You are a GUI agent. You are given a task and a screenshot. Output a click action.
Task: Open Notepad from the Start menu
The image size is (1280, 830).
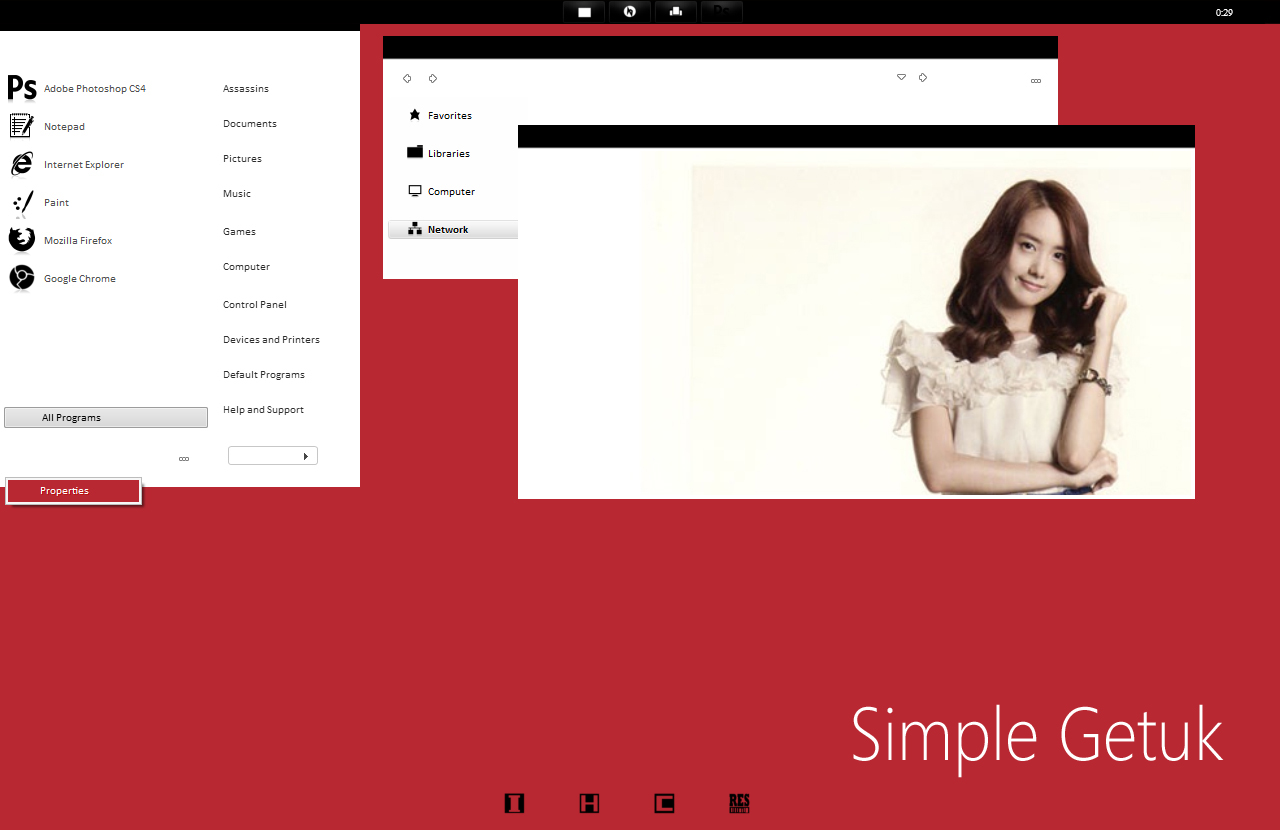point(64,126)
